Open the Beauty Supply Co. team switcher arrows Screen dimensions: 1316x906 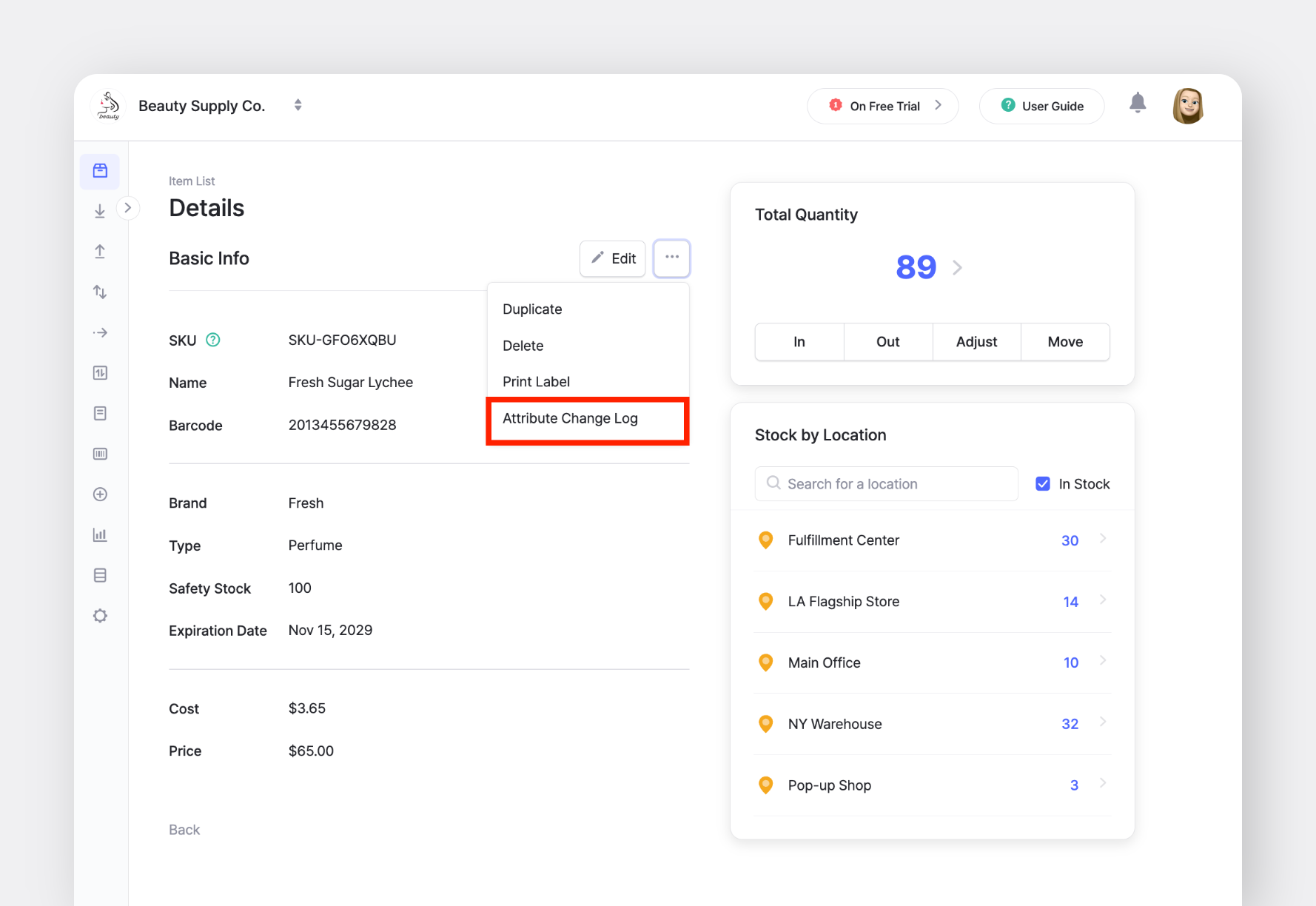pyautogui.click(x=298, y=105)
